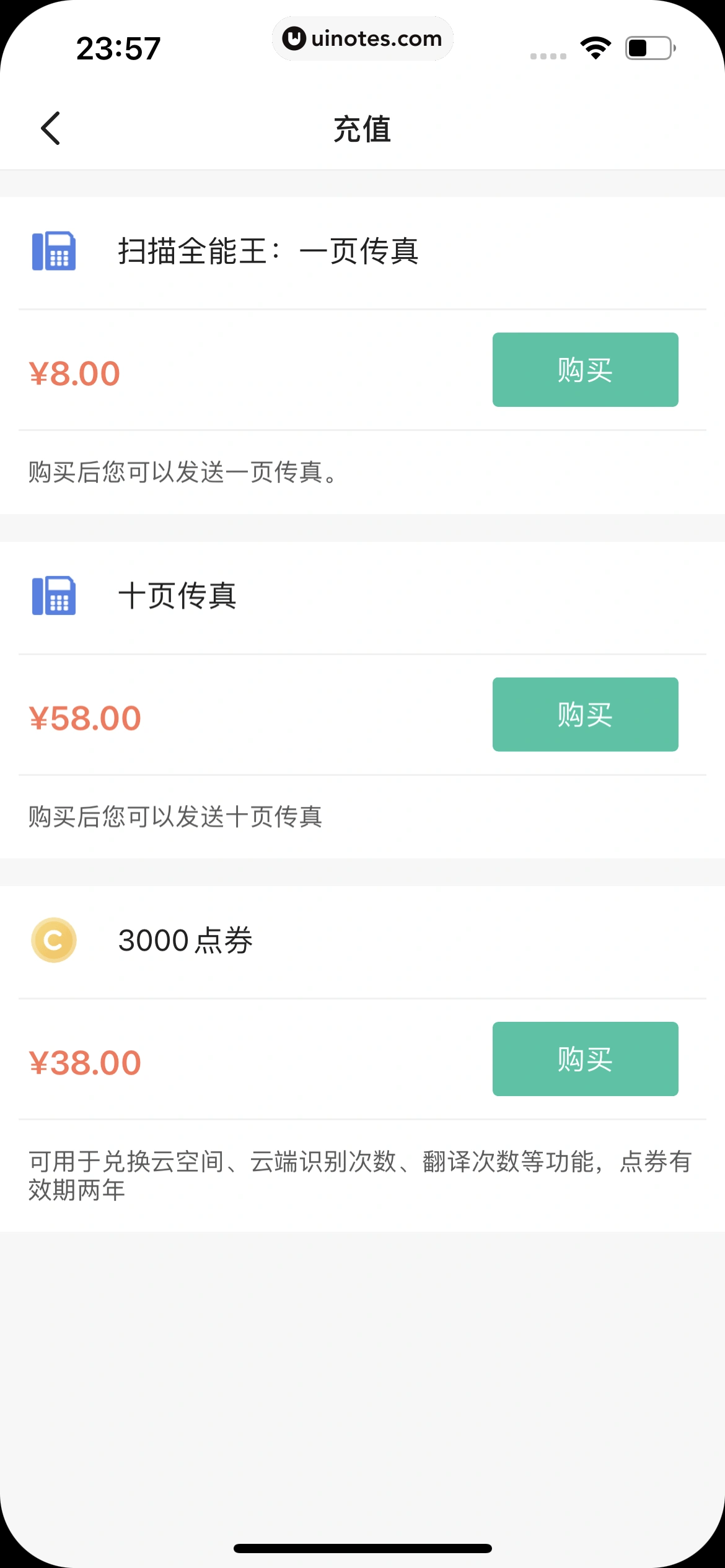
Task: Tap the ¥58.00 price label
Action: [85, 718]
